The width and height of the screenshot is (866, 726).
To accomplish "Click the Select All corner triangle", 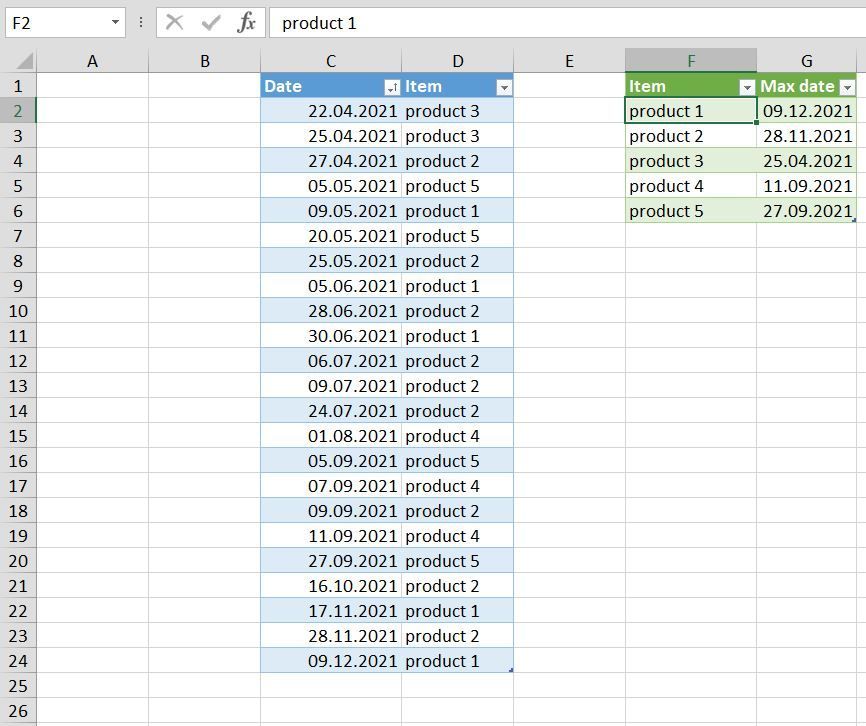I will point(24,61).
